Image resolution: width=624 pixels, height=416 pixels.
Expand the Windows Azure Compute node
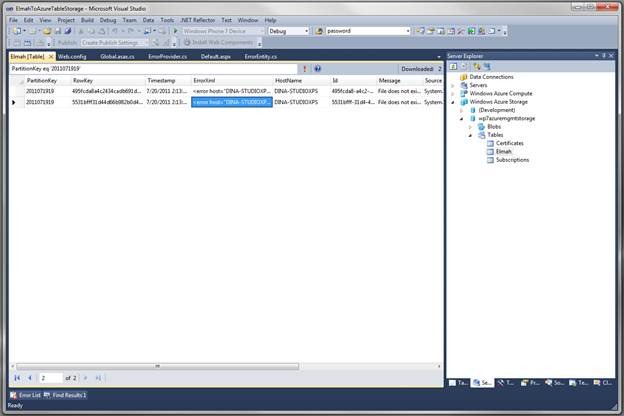pos(453,94)
